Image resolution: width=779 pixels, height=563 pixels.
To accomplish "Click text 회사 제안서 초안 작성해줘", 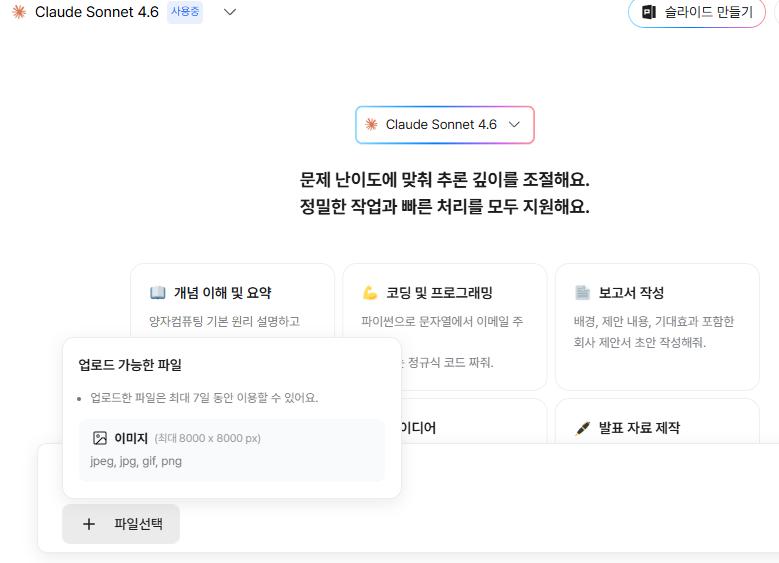I will pyautogui.click(x=640, y=342).
